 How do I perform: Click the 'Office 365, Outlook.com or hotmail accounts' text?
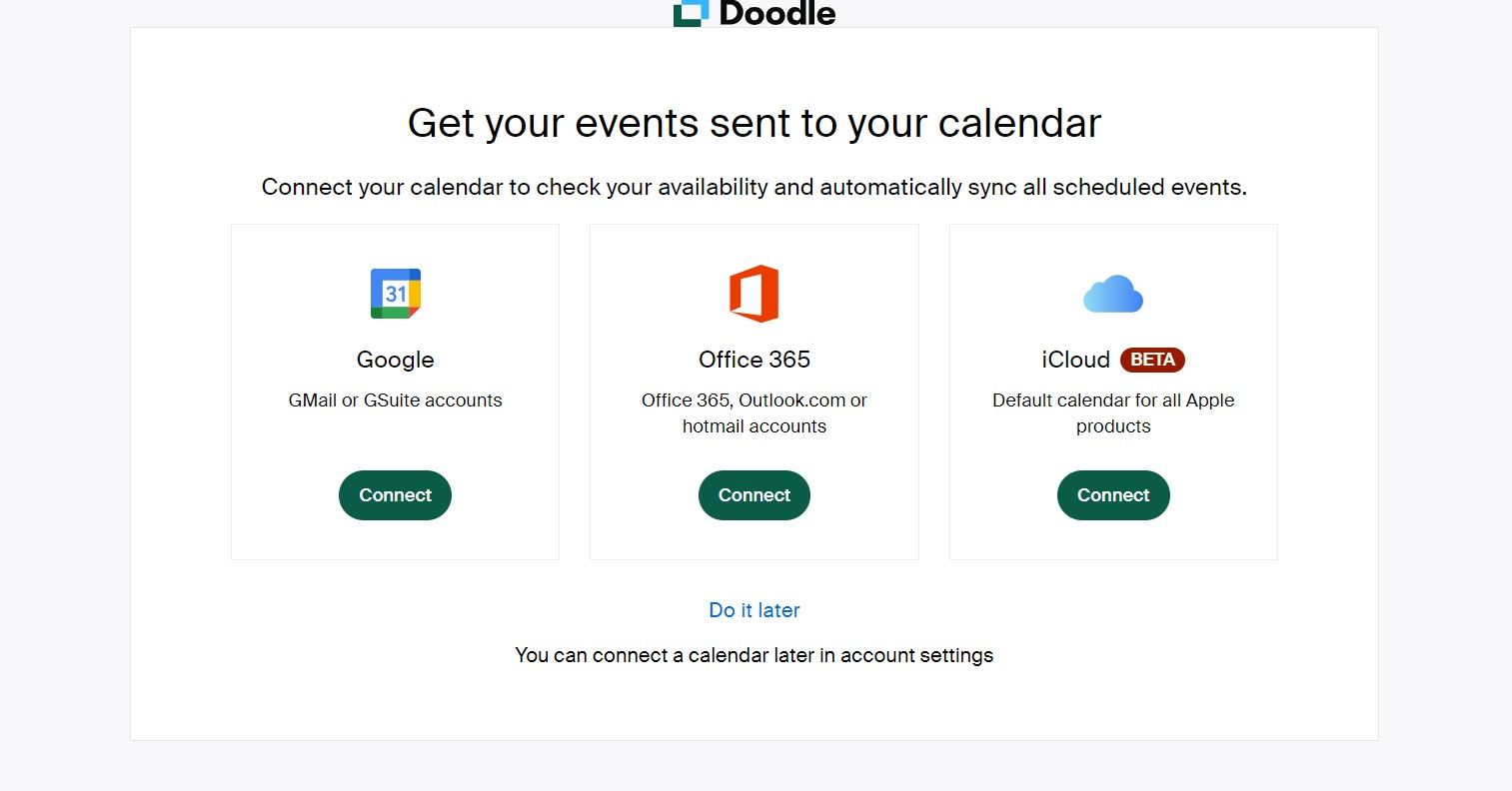[x=755, y=412]
